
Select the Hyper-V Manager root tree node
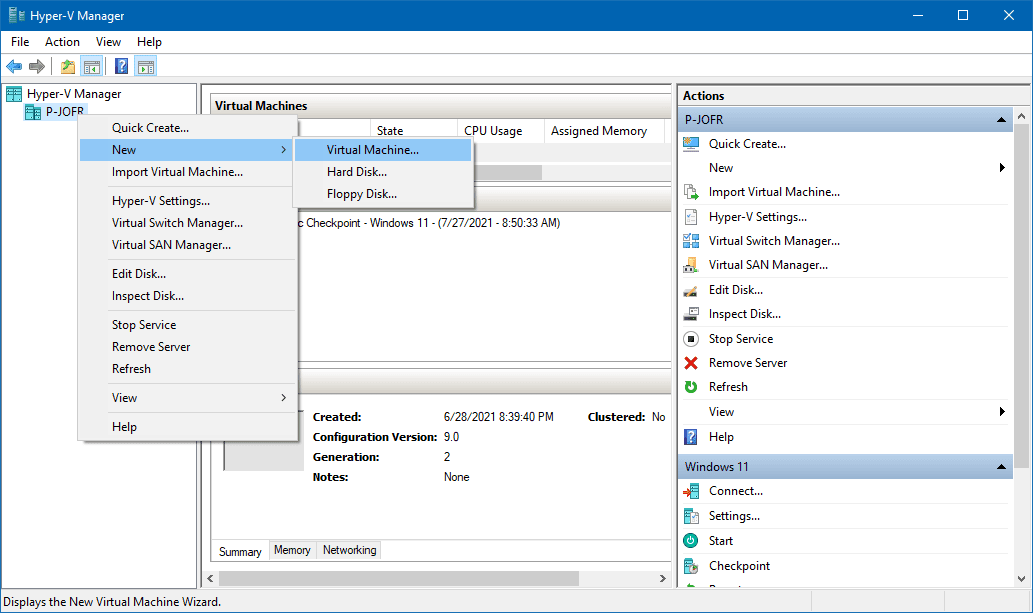(x=73, y=94)
